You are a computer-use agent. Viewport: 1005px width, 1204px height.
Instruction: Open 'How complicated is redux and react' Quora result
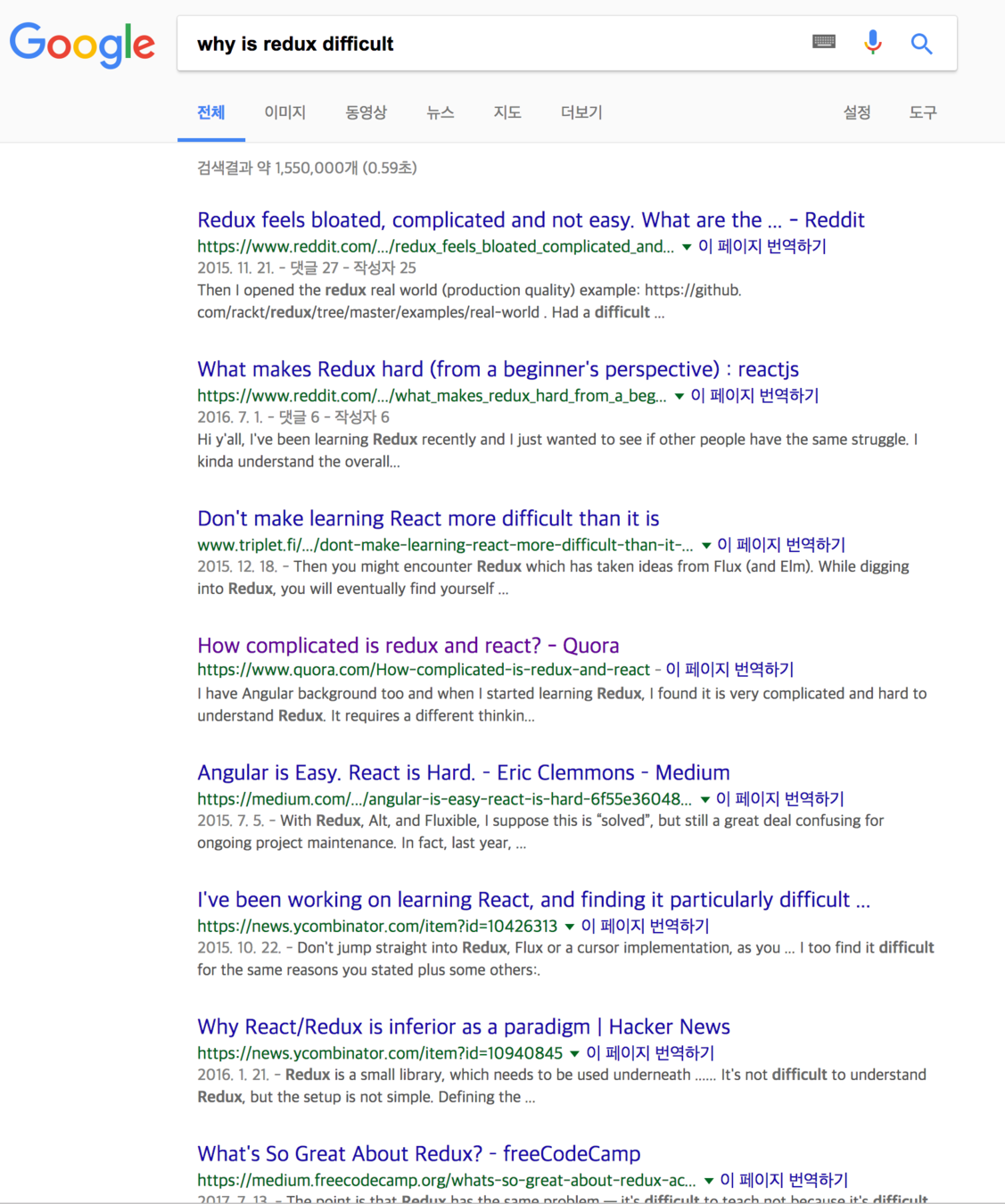408,646
